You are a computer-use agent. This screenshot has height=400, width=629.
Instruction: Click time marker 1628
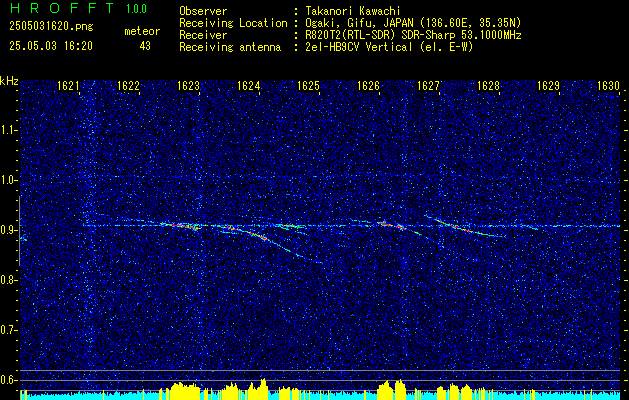[488, 86]
